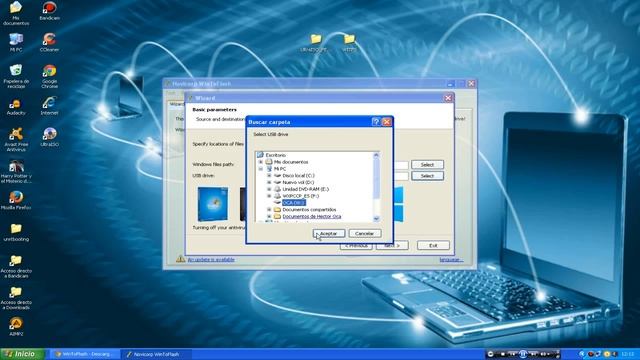Open the unetbooting folder on desktop
The height and width of the screenshot is (360, 640).
click(16, 233)
